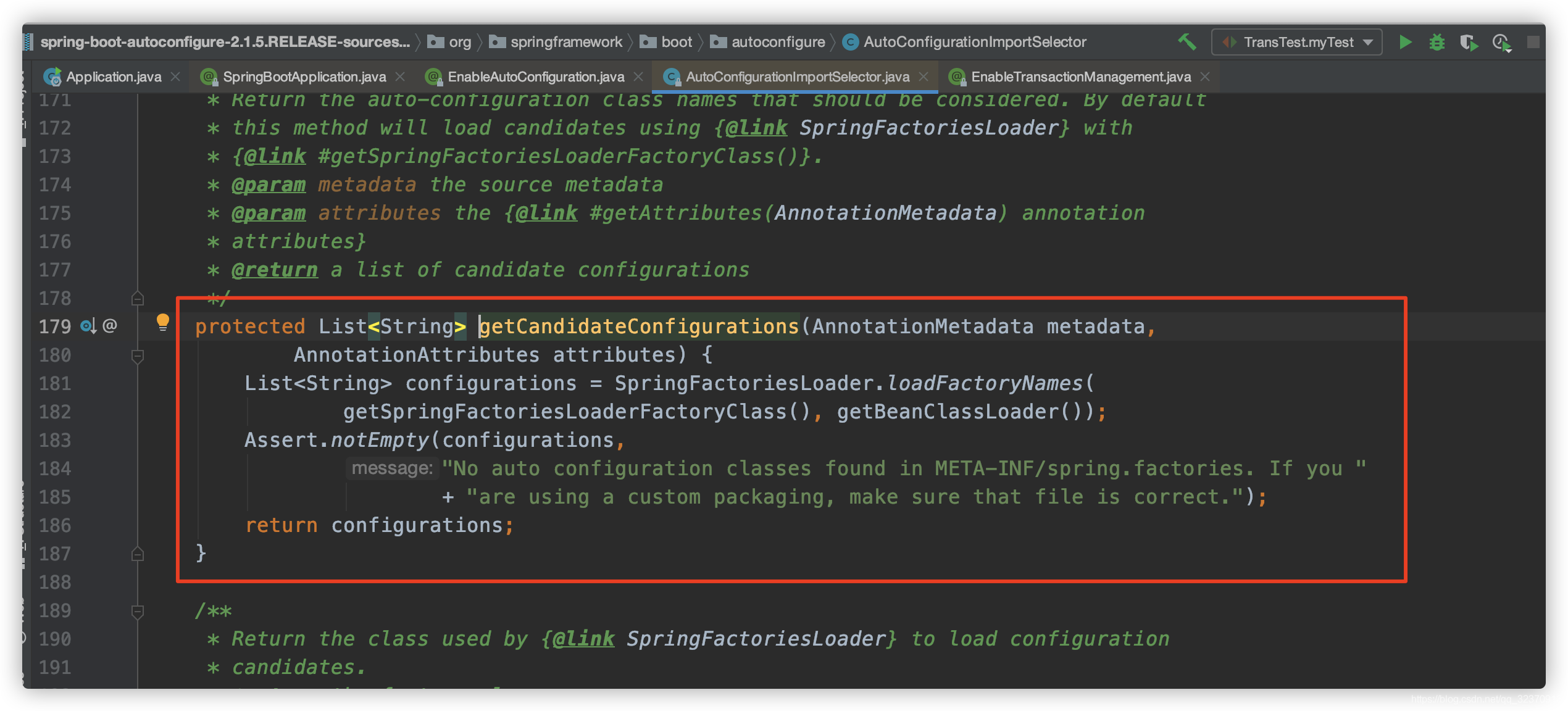This screenshot has width=1568, height=711.
Task: Close the SpringBootApplication.java tab
Action: click(x=400, y=77)
